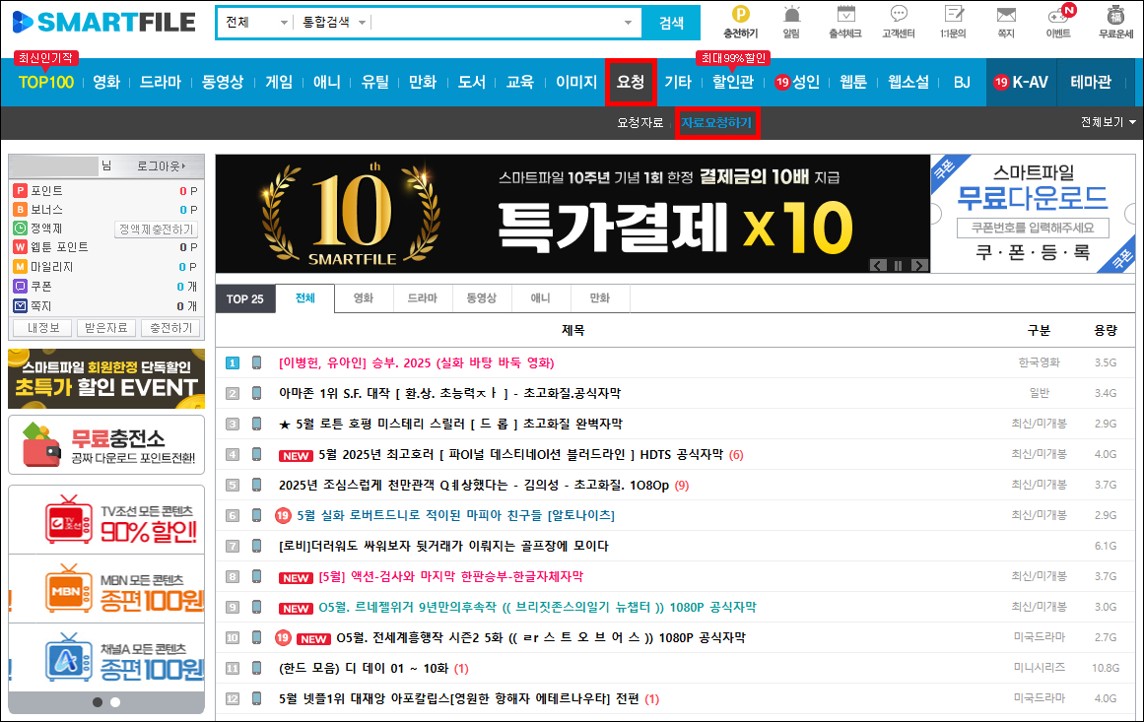
Task: Click the search text field
Action: click(x=496, y=23)
